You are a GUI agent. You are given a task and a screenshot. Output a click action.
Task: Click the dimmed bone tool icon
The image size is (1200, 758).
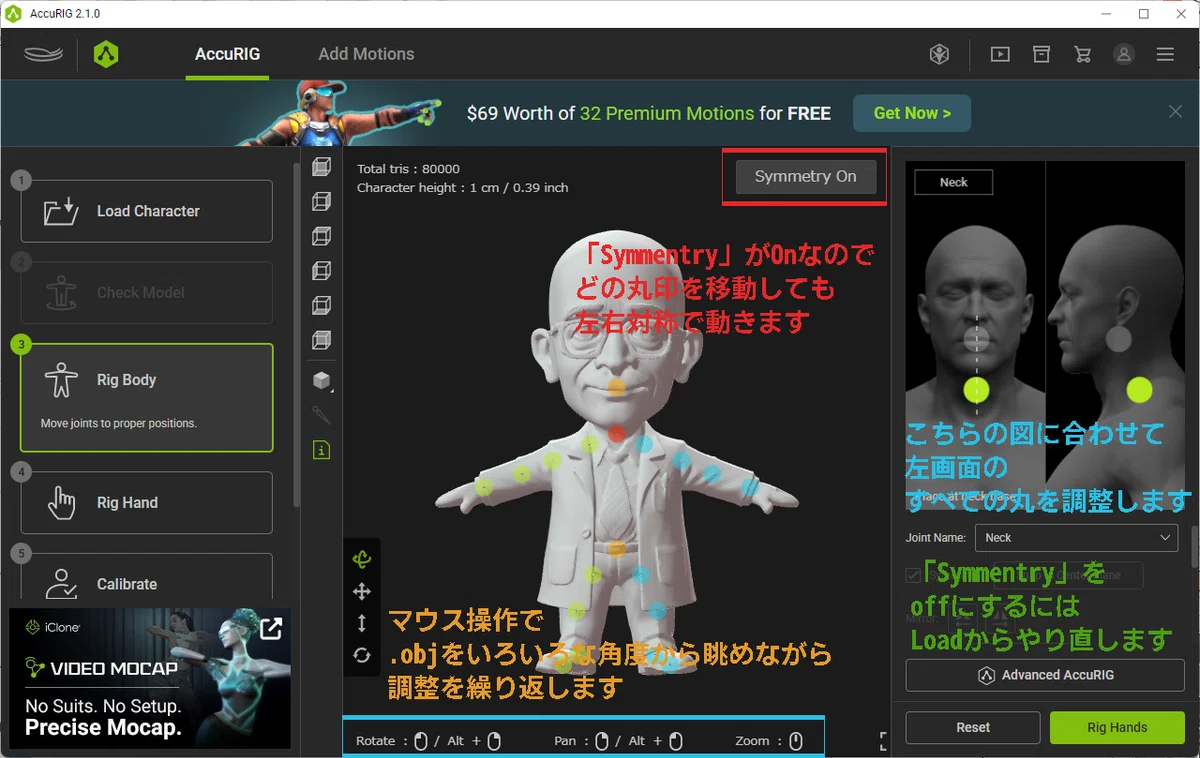click(321, 415)
